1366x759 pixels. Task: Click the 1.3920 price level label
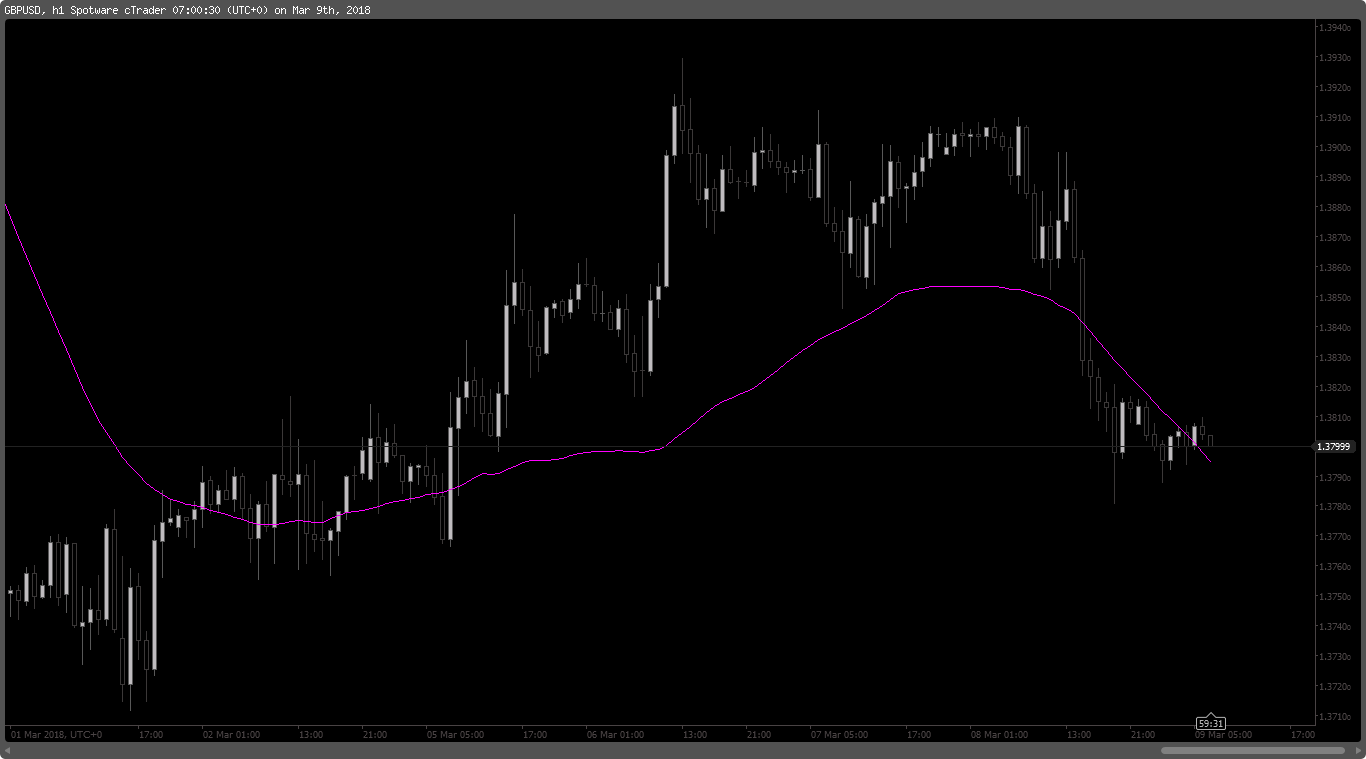click(1335, 88)
